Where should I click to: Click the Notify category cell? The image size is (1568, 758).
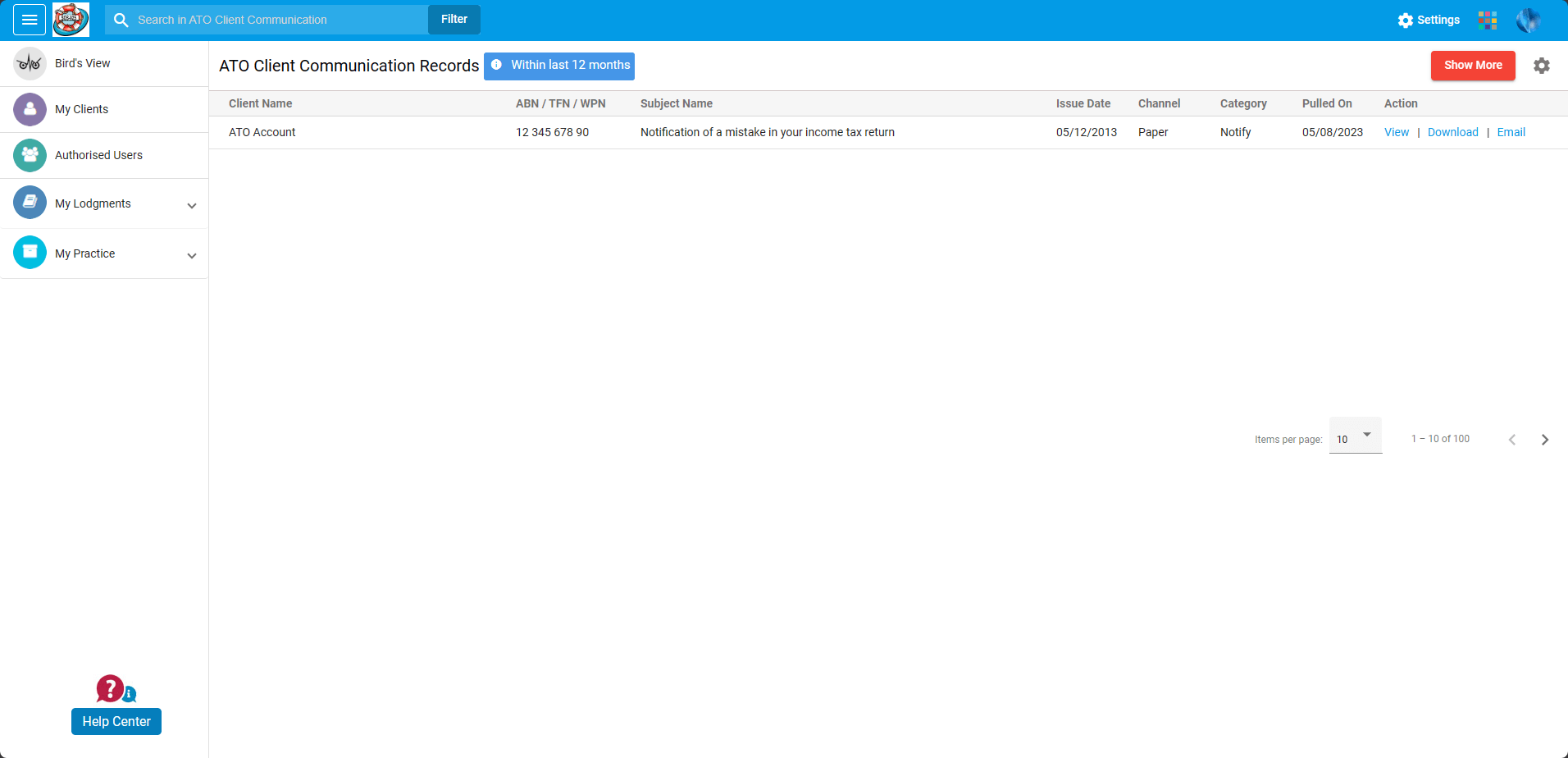click(x=1236, y=132)
